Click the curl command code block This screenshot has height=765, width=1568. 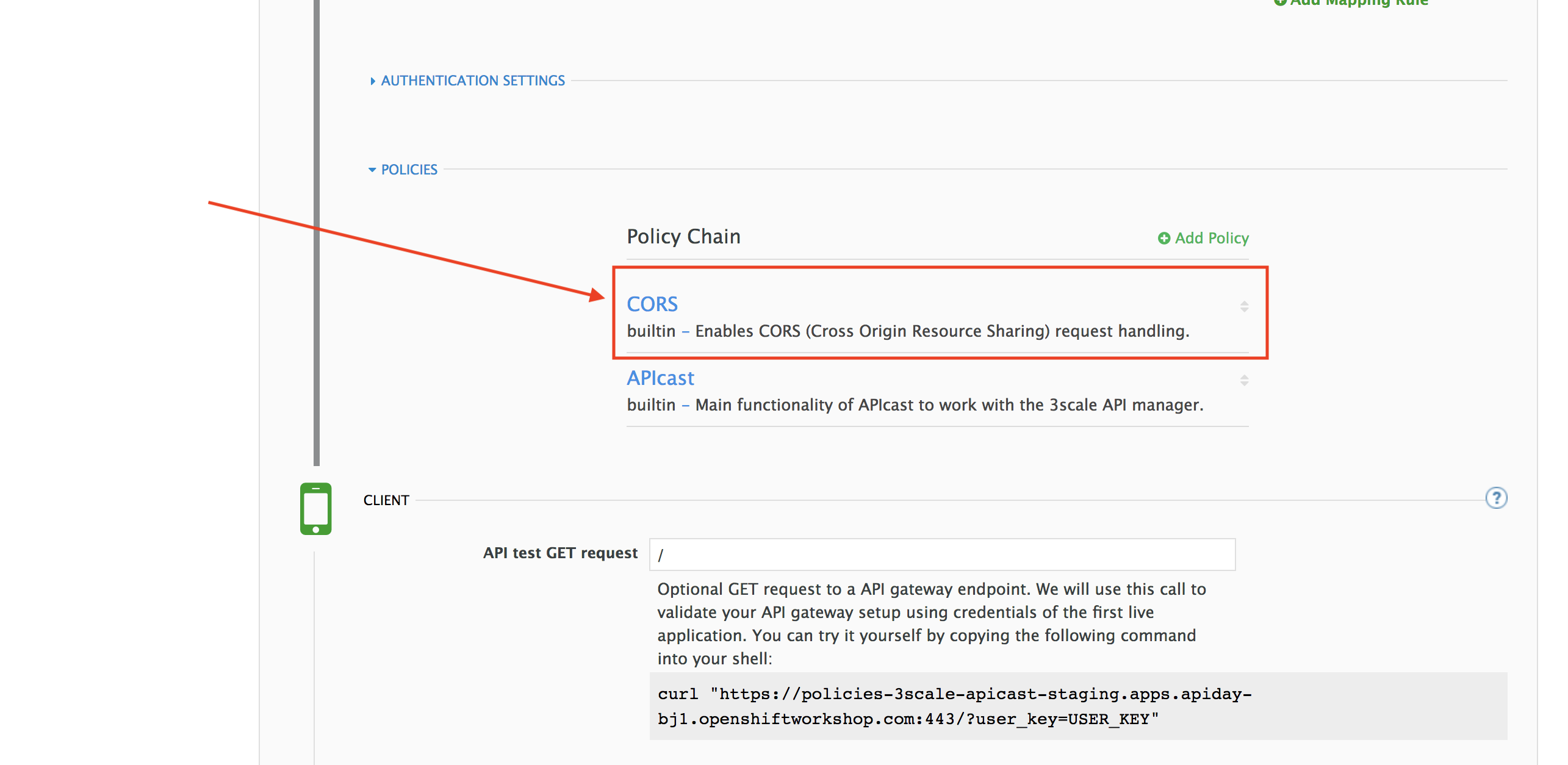[x=1078, y=706]
